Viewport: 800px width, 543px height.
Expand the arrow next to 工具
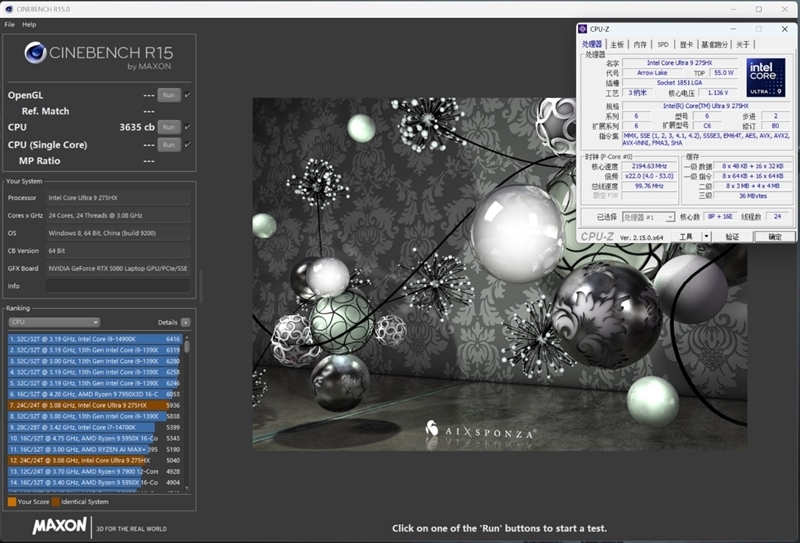[x=707, y=236]
